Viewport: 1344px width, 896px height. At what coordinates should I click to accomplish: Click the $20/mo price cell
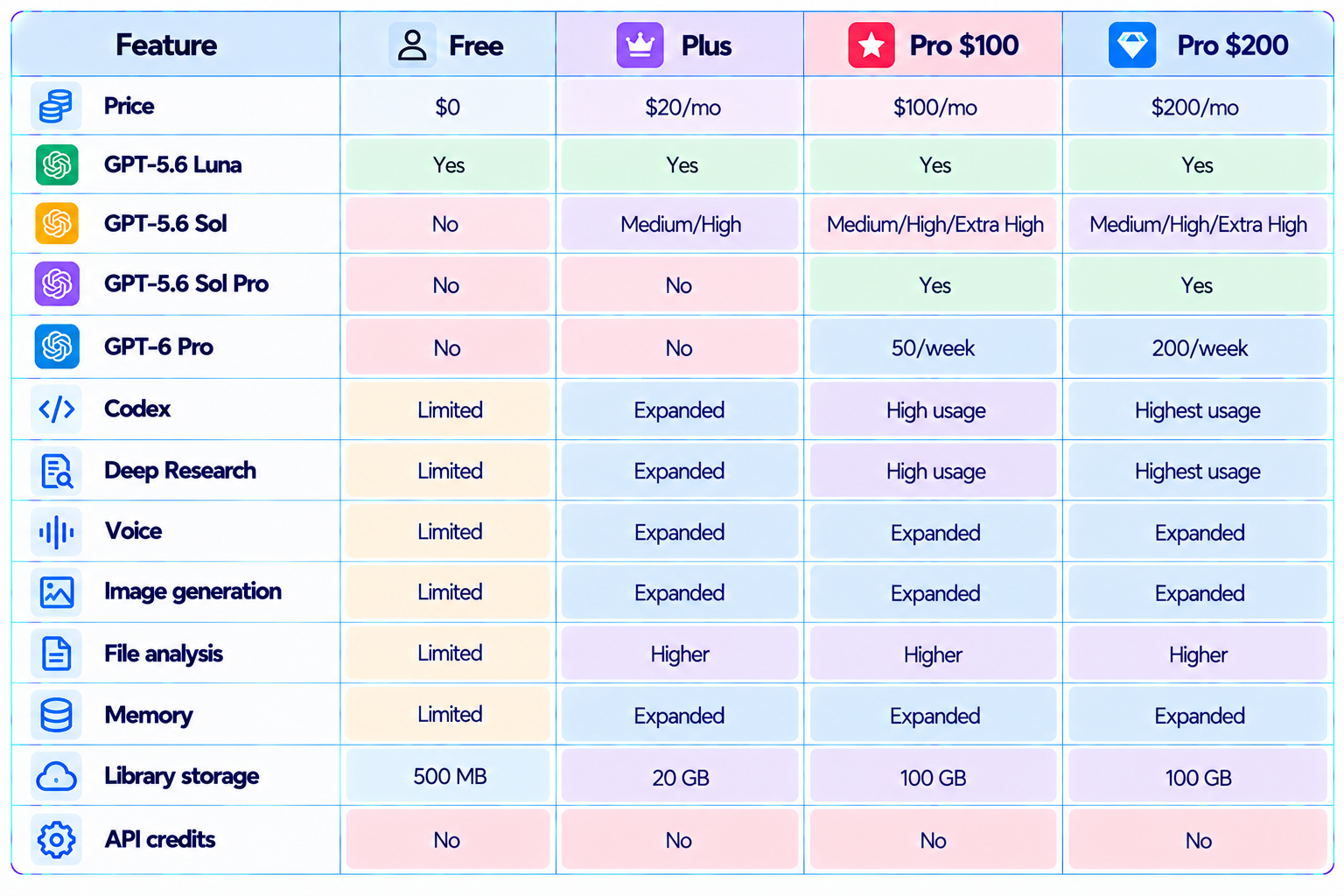(680, 107)
